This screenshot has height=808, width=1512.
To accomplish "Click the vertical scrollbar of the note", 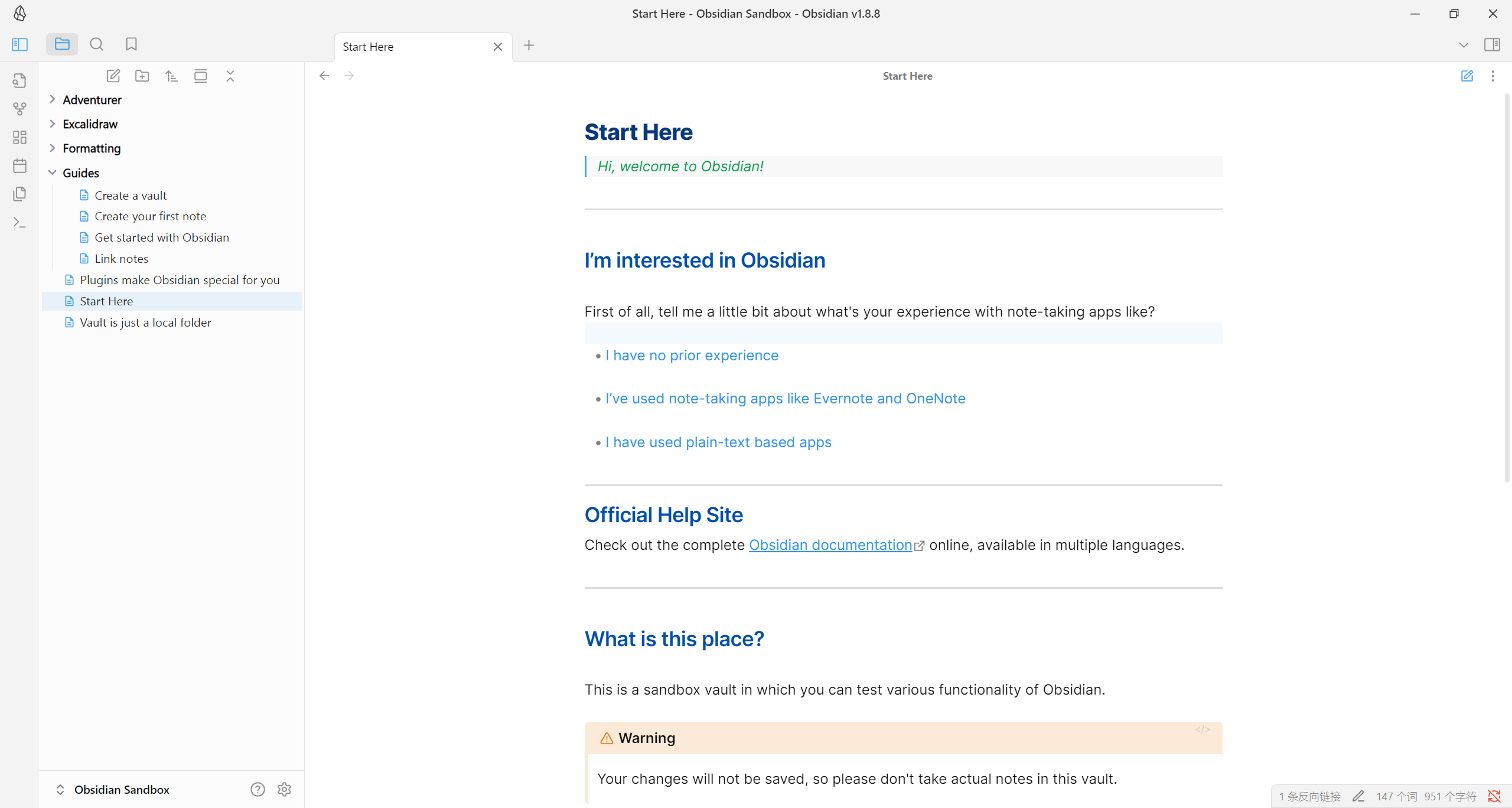I will coord(1507,287).
